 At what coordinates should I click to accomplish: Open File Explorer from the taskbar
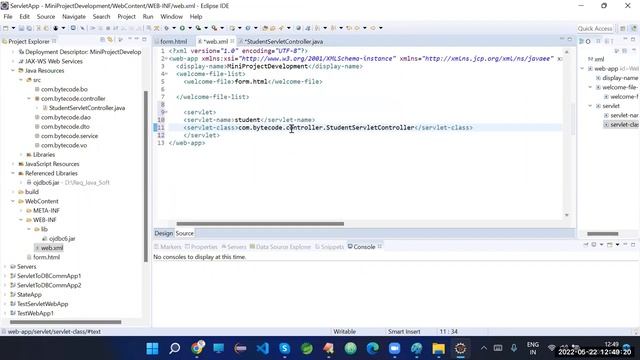click(x=438, y=348)
